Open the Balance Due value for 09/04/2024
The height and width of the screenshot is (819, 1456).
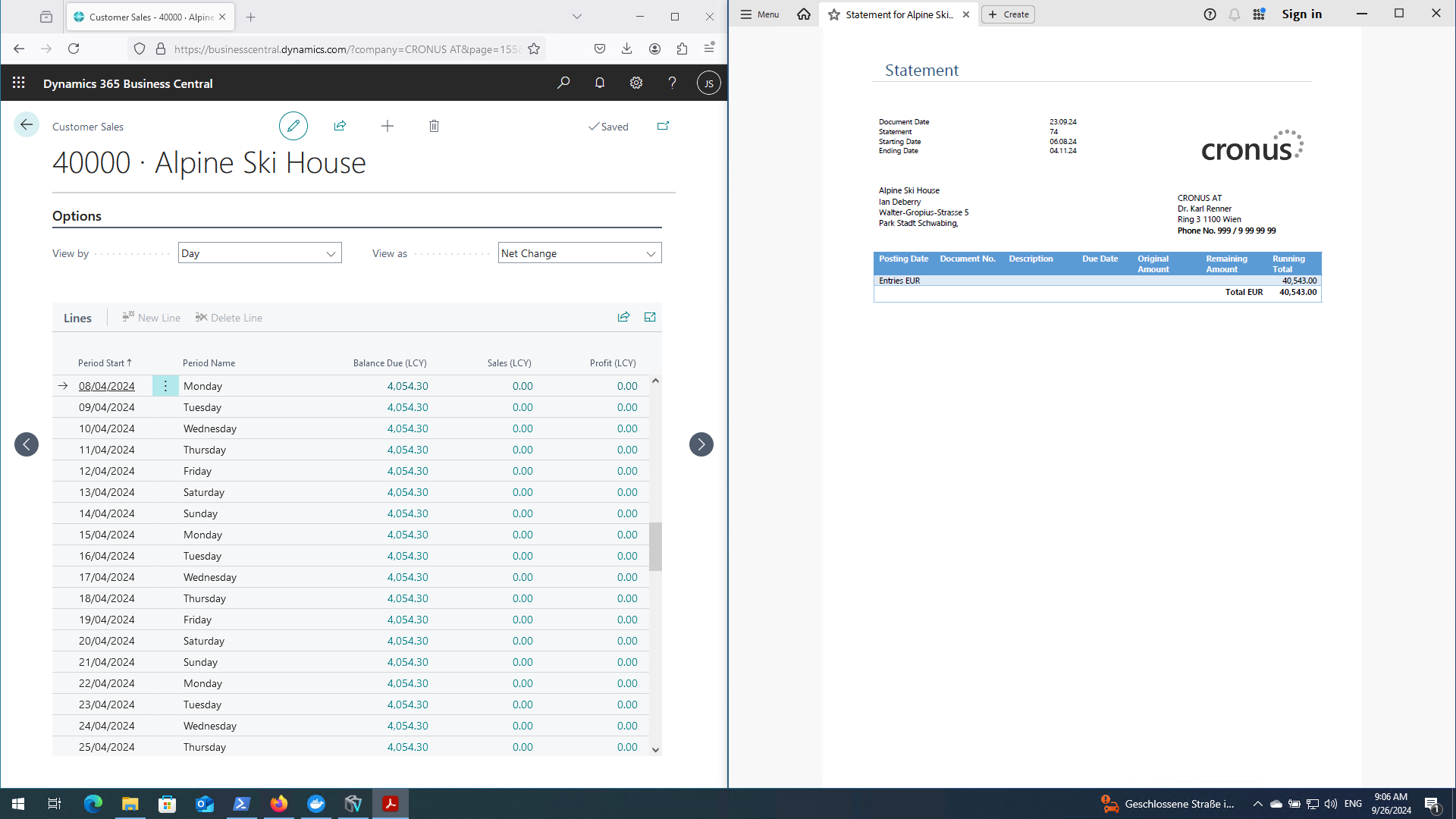[x=407, y=407]
